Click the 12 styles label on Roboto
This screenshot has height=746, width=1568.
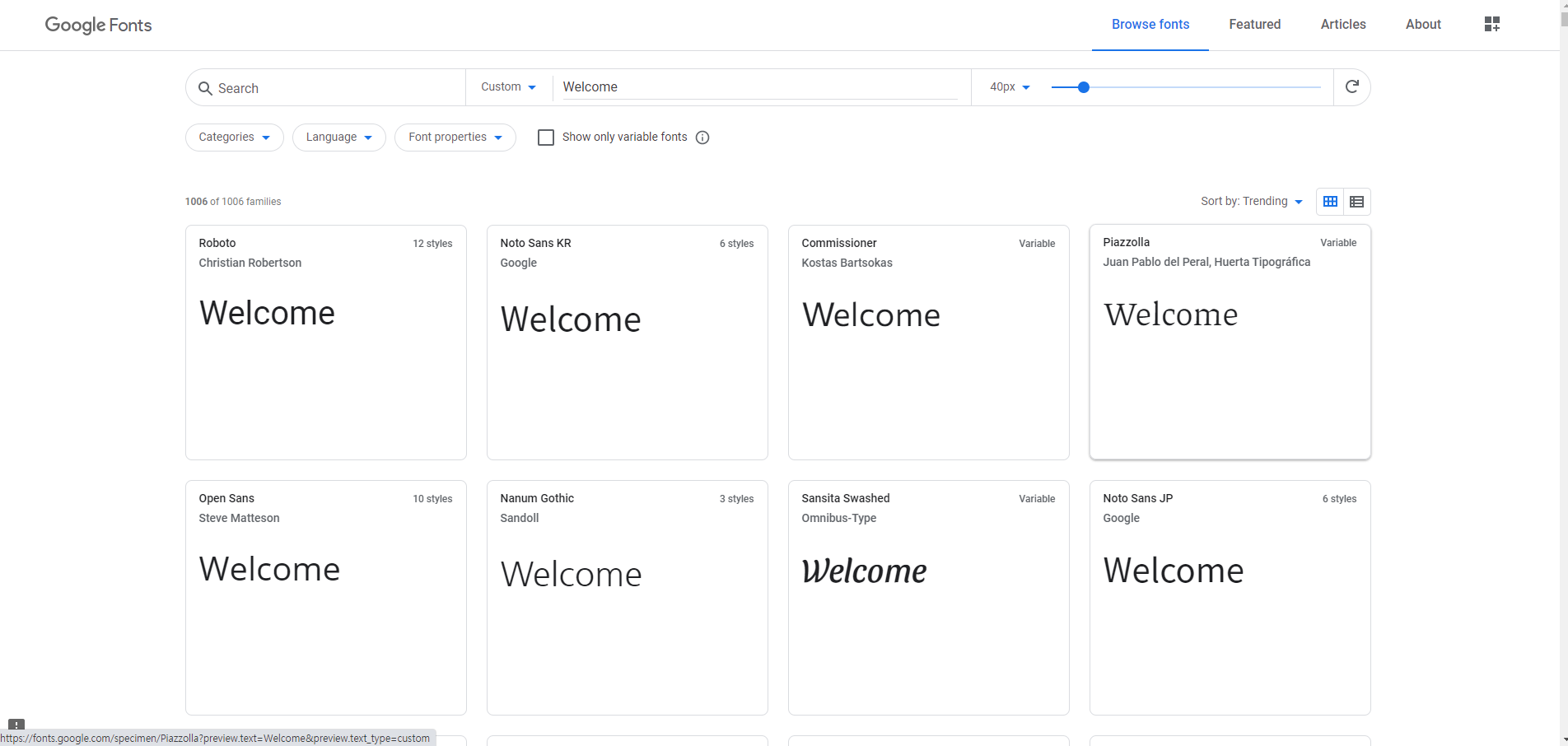click(x=432, y=244)
